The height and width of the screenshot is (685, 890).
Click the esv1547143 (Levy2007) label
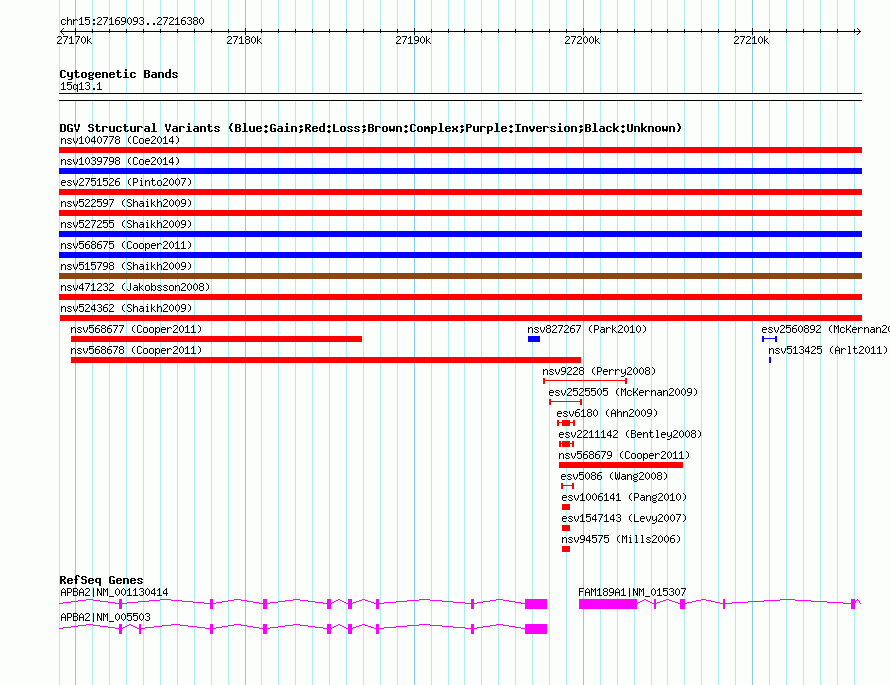point(624,518)
